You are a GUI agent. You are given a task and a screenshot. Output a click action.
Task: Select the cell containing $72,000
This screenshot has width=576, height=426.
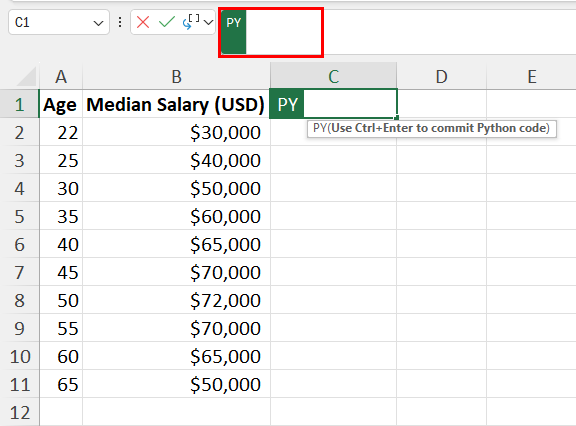(x=176, y=300)
